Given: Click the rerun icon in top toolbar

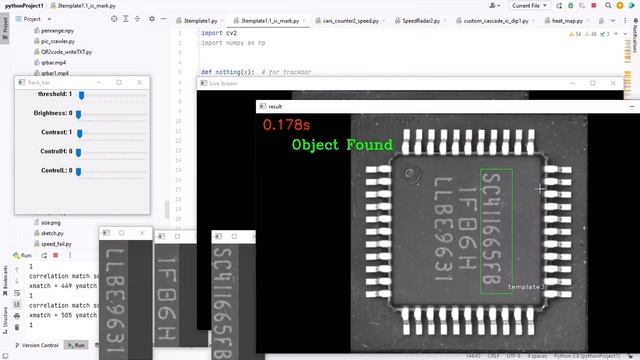Looking at the screenshot, I should coord(559,6).
